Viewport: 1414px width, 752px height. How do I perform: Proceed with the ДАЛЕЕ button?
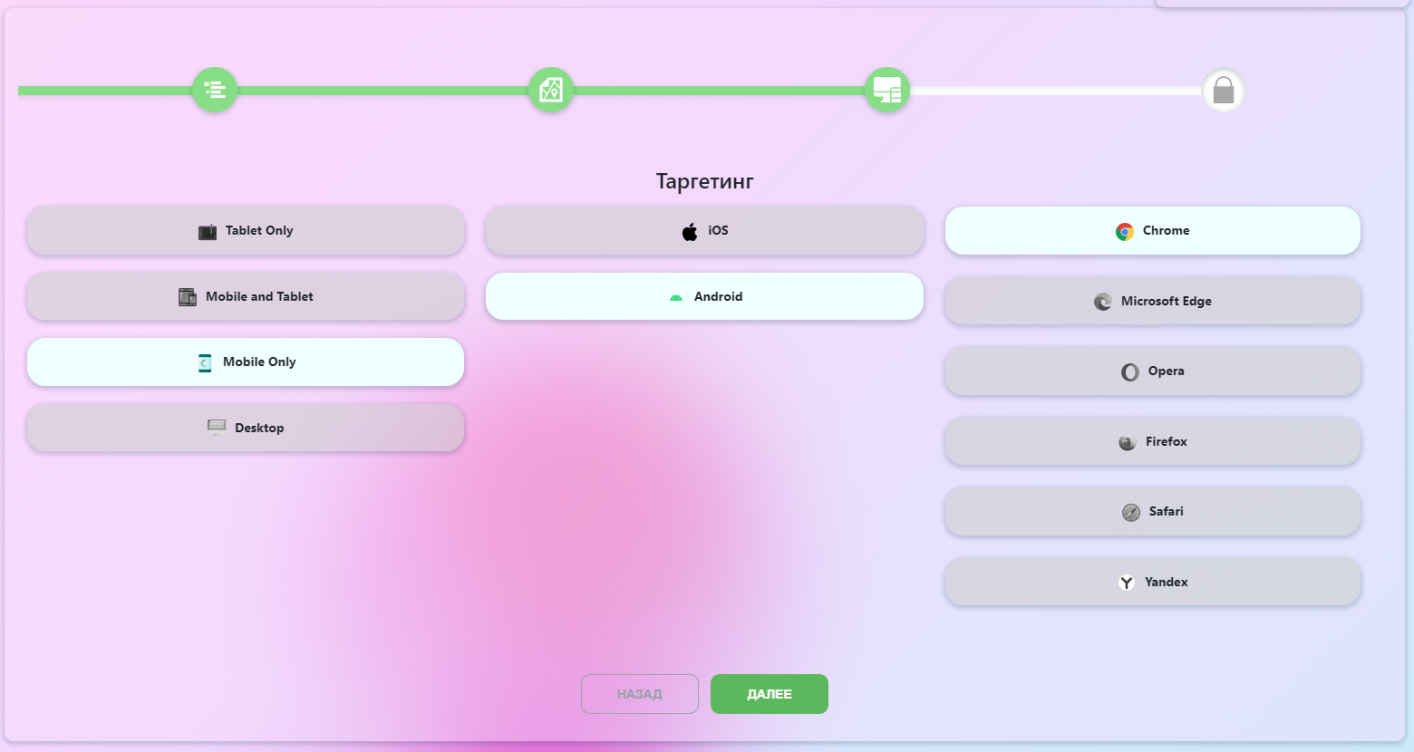tap(769, 694)
